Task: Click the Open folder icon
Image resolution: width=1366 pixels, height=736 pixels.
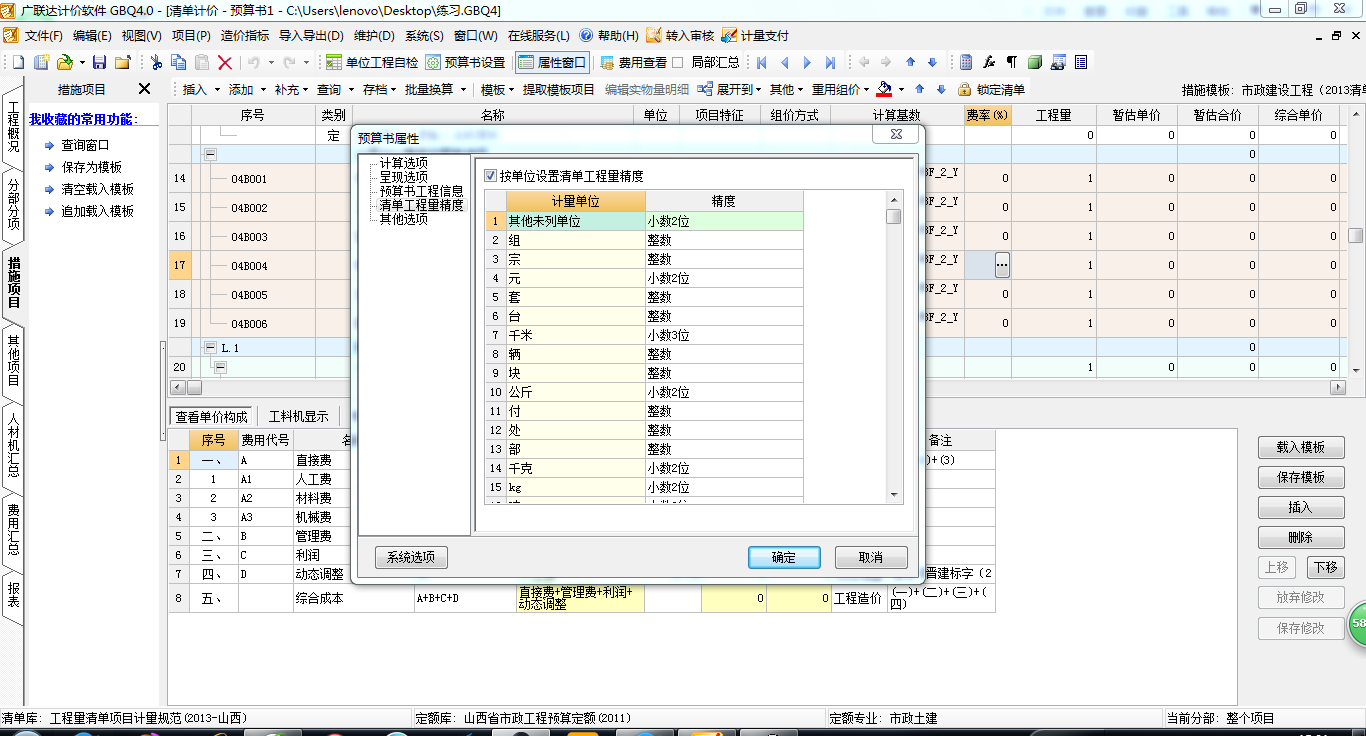Action: pos(65,62)
